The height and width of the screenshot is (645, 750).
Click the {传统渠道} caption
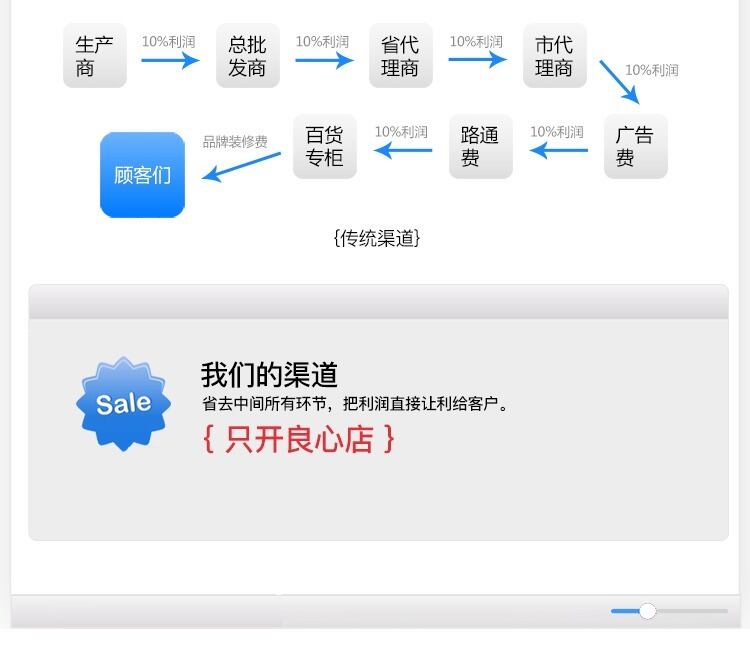click(x=377, y=238)
